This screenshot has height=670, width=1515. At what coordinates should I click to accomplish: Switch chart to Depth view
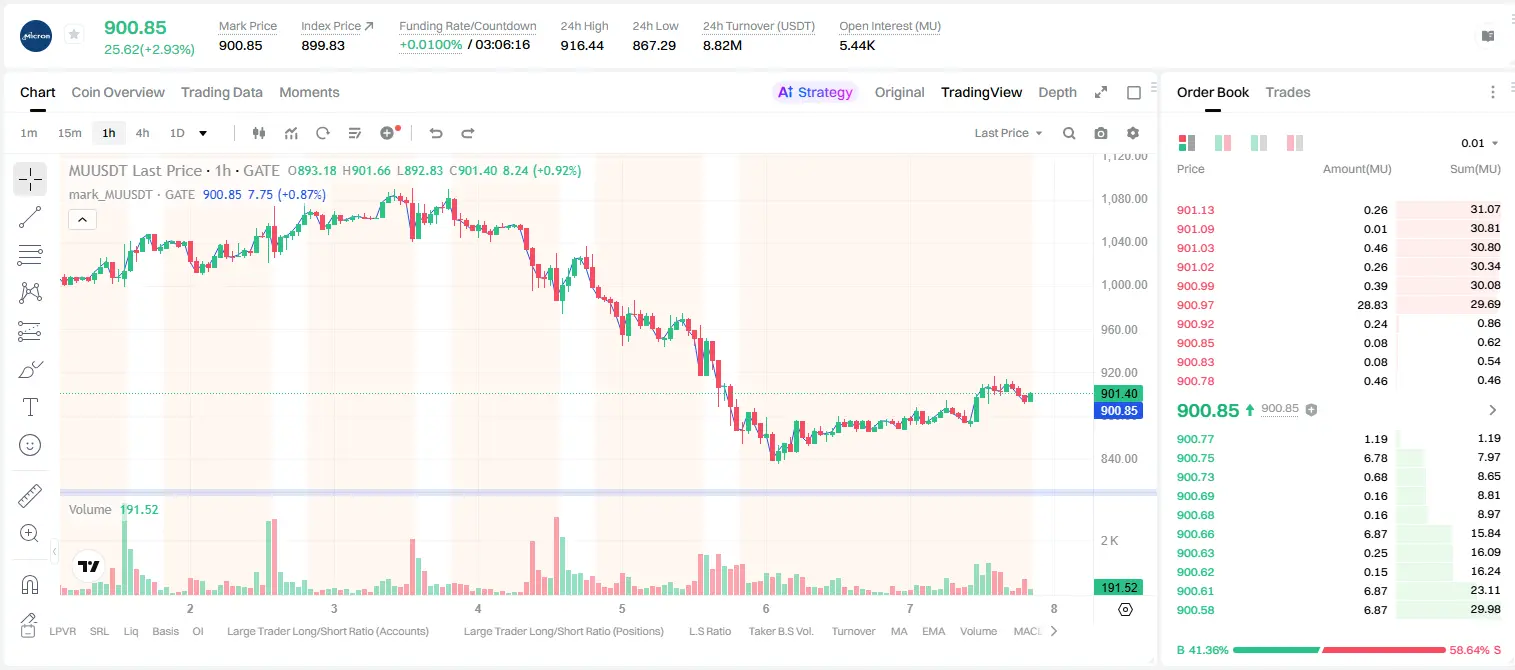click(x=1057, y=92)
